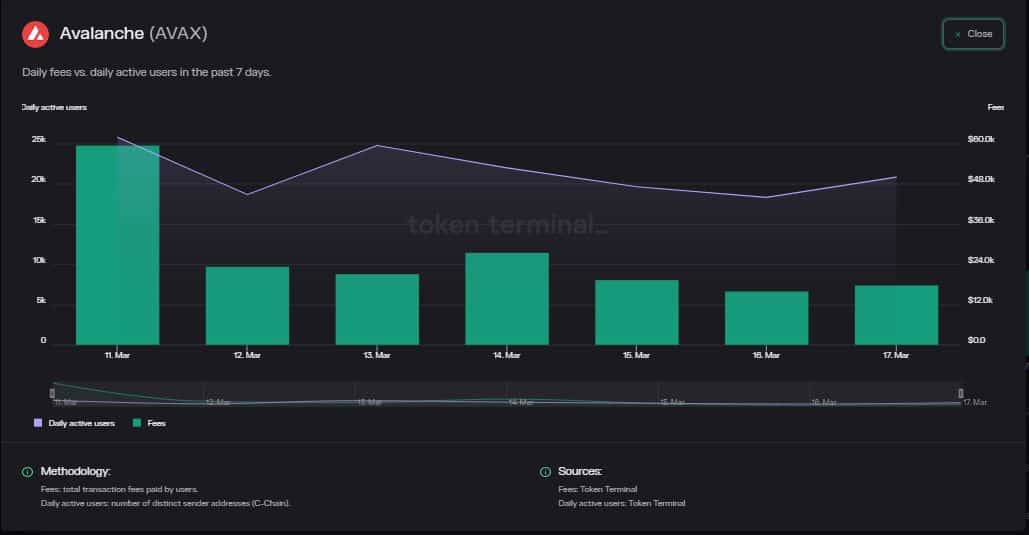Click the 10k users axis value
1029x535 pixels.
(39, 260)
